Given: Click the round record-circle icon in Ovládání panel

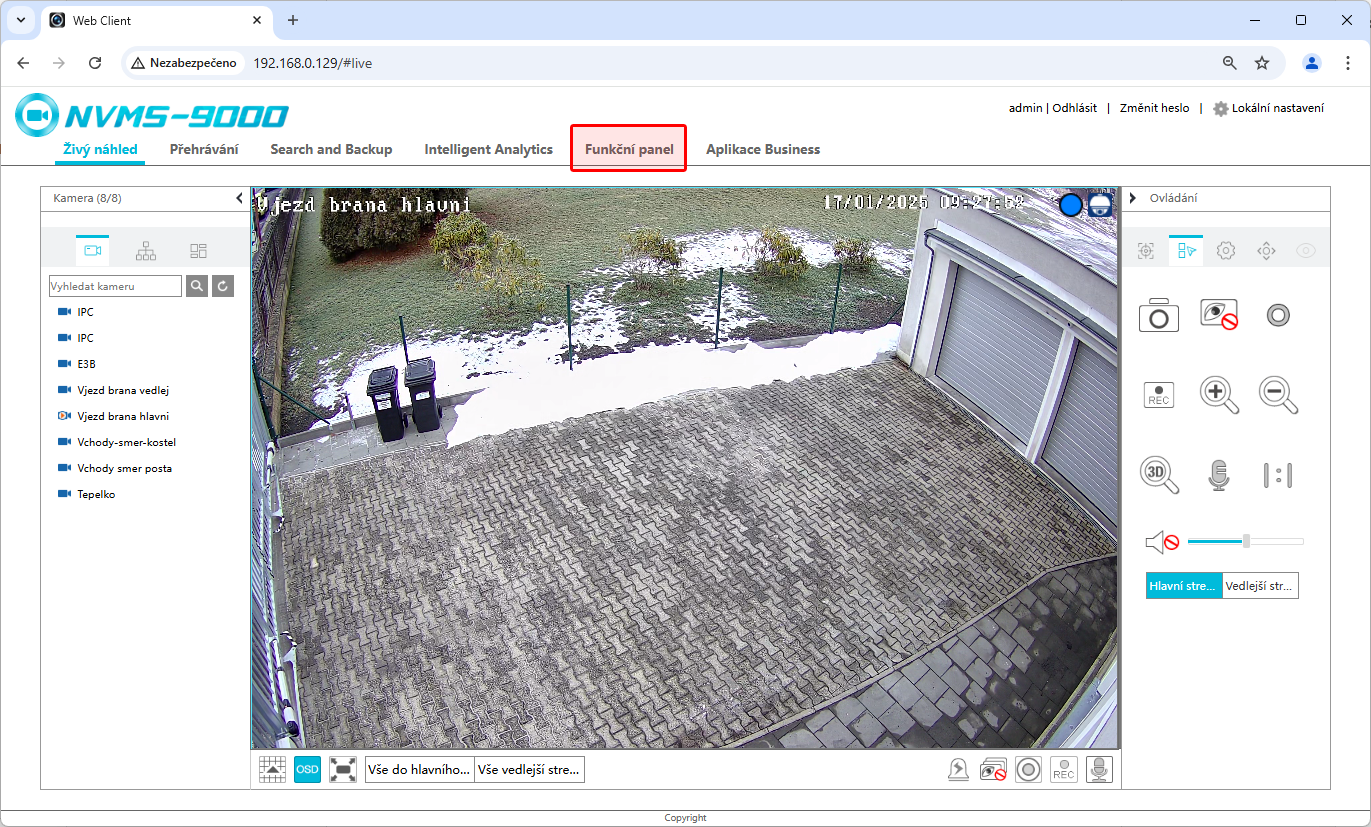Looking at the screenshot, I should [x=1278, y=315].
